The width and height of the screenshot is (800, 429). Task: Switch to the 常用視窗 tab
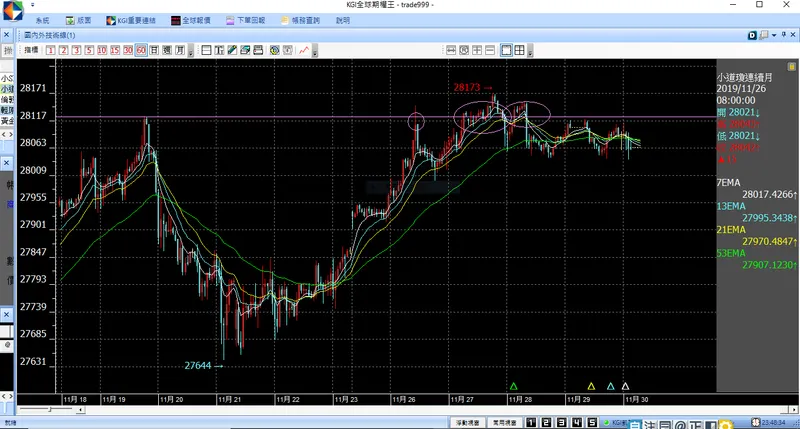pos(504,423)
